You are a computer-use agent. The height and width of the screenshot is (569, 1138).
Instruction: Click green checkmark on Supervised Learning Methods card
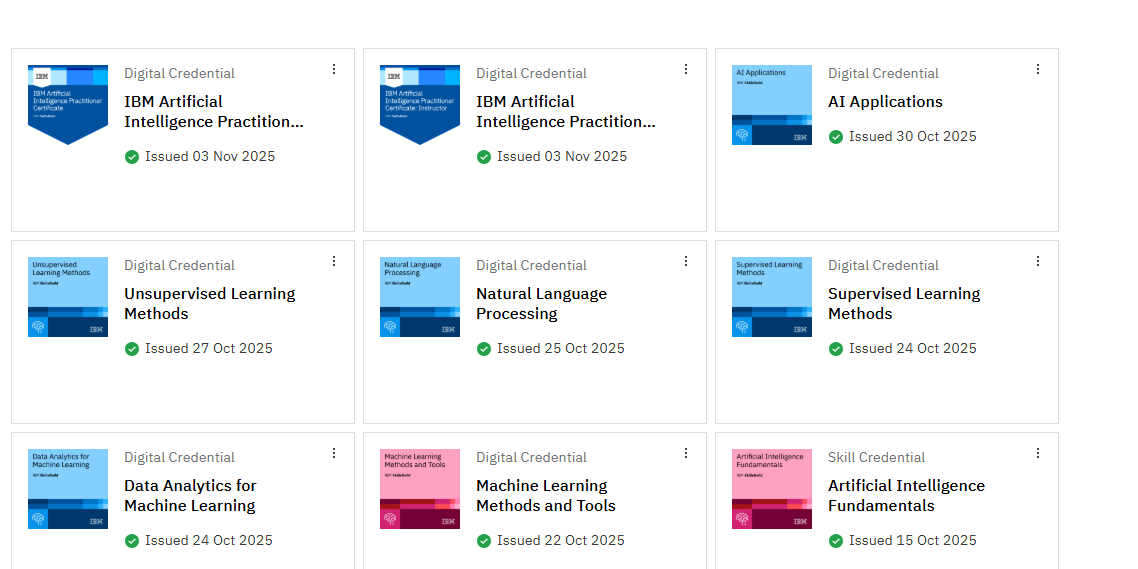click(x=836, y=348)
